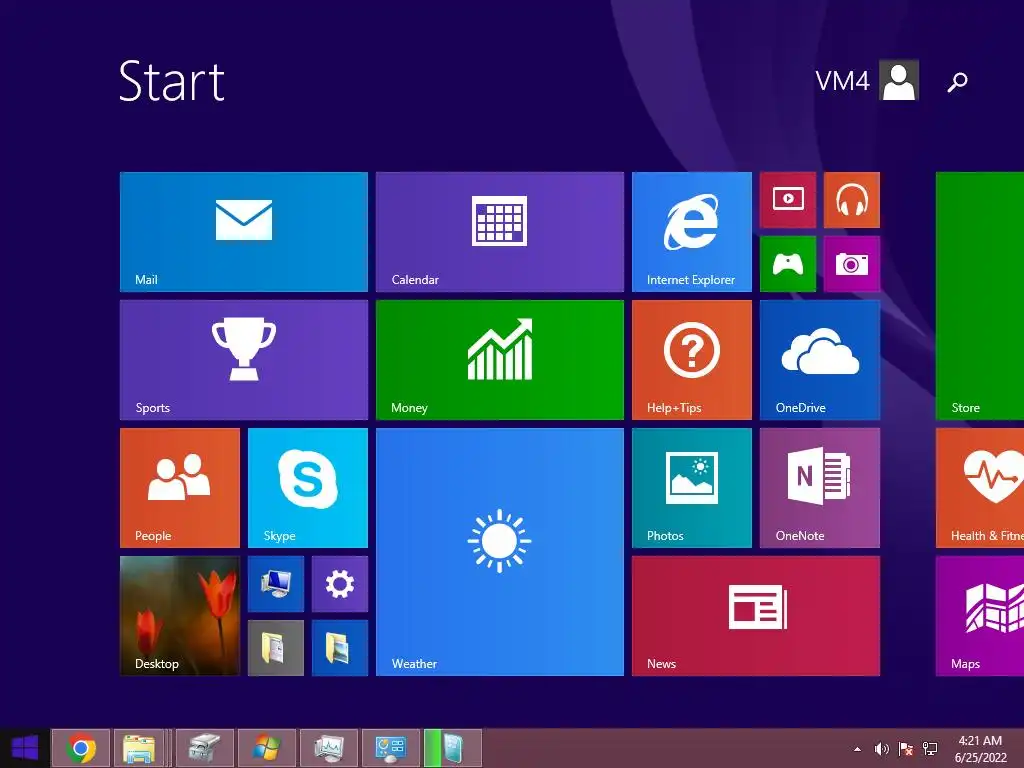Open the Weather tile
The image size is (1024, 768).
(500, 552)
